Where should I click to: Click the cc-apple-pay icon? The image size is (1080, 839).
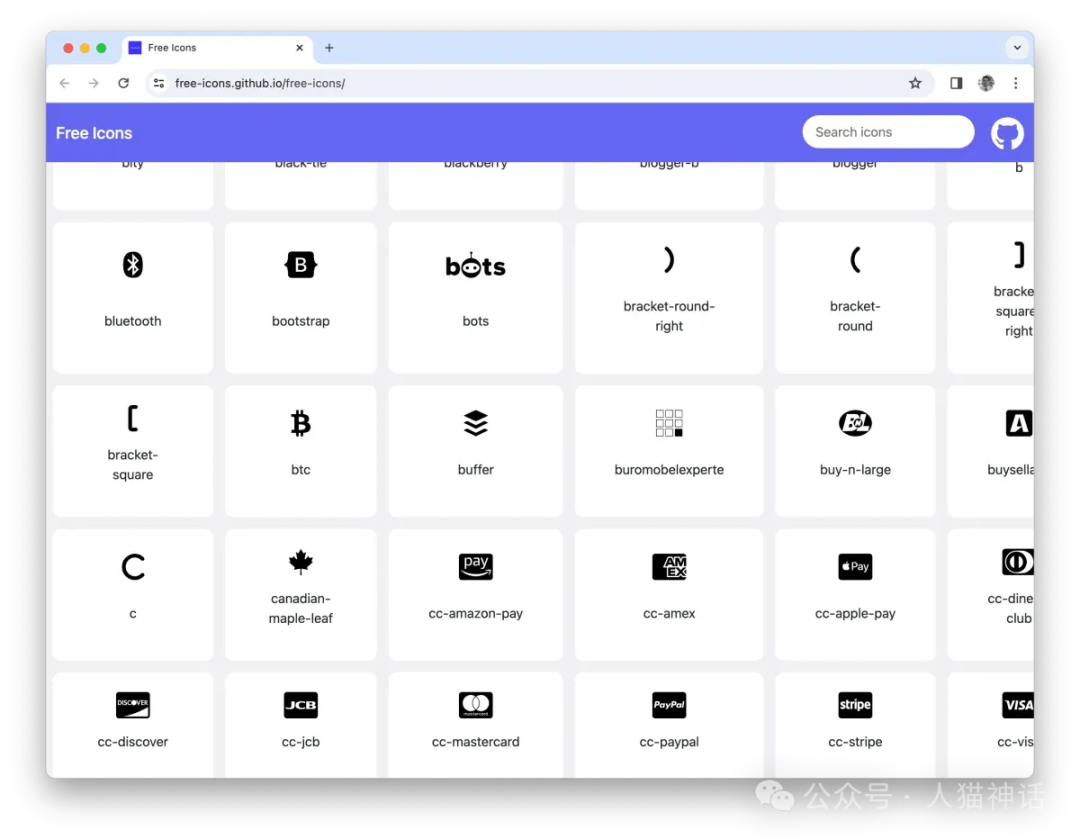tap(855, 567)
